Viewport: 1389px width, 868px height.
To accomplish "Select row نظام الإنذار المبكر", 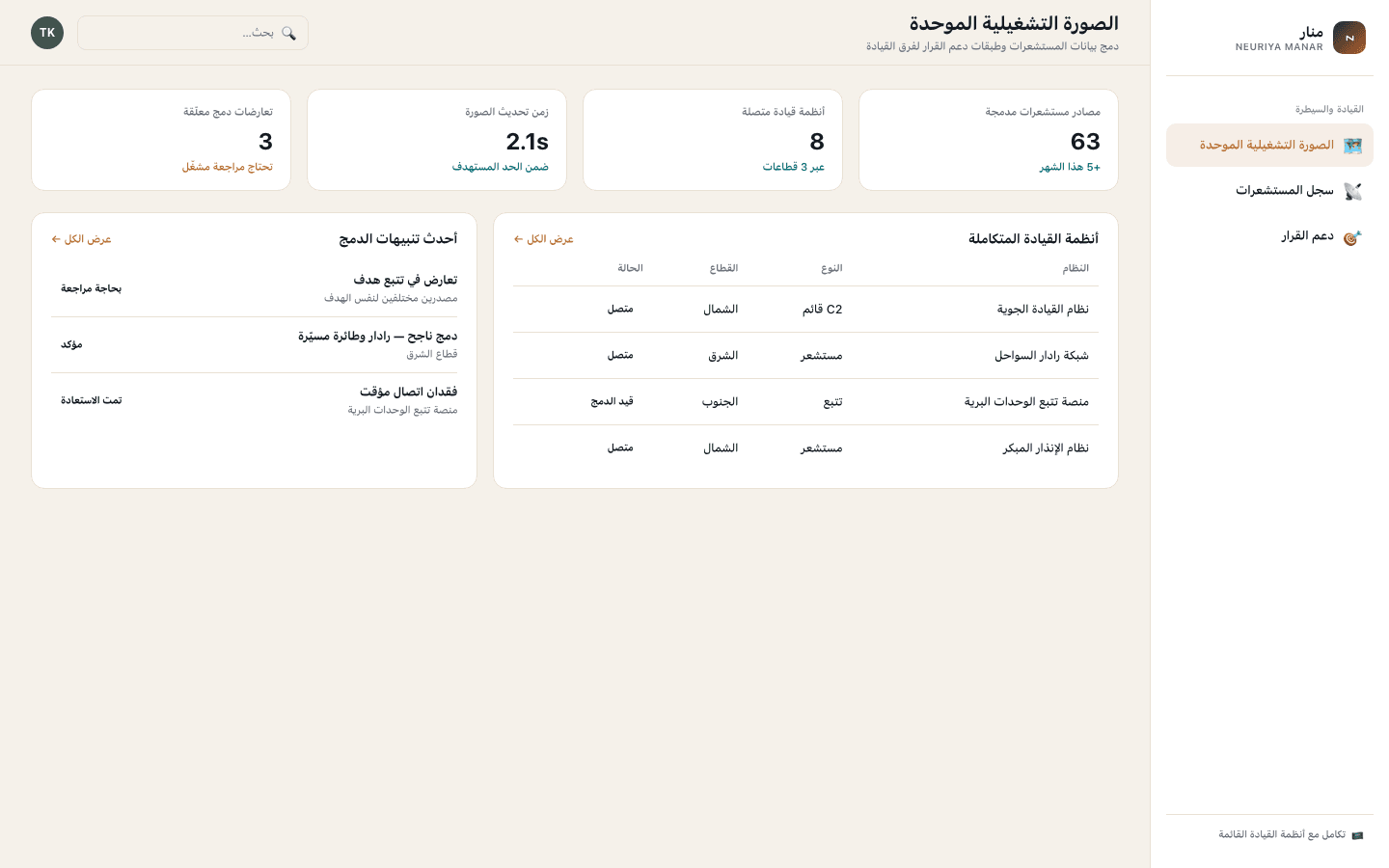I will pyautogui.click(x=805, y=448).
